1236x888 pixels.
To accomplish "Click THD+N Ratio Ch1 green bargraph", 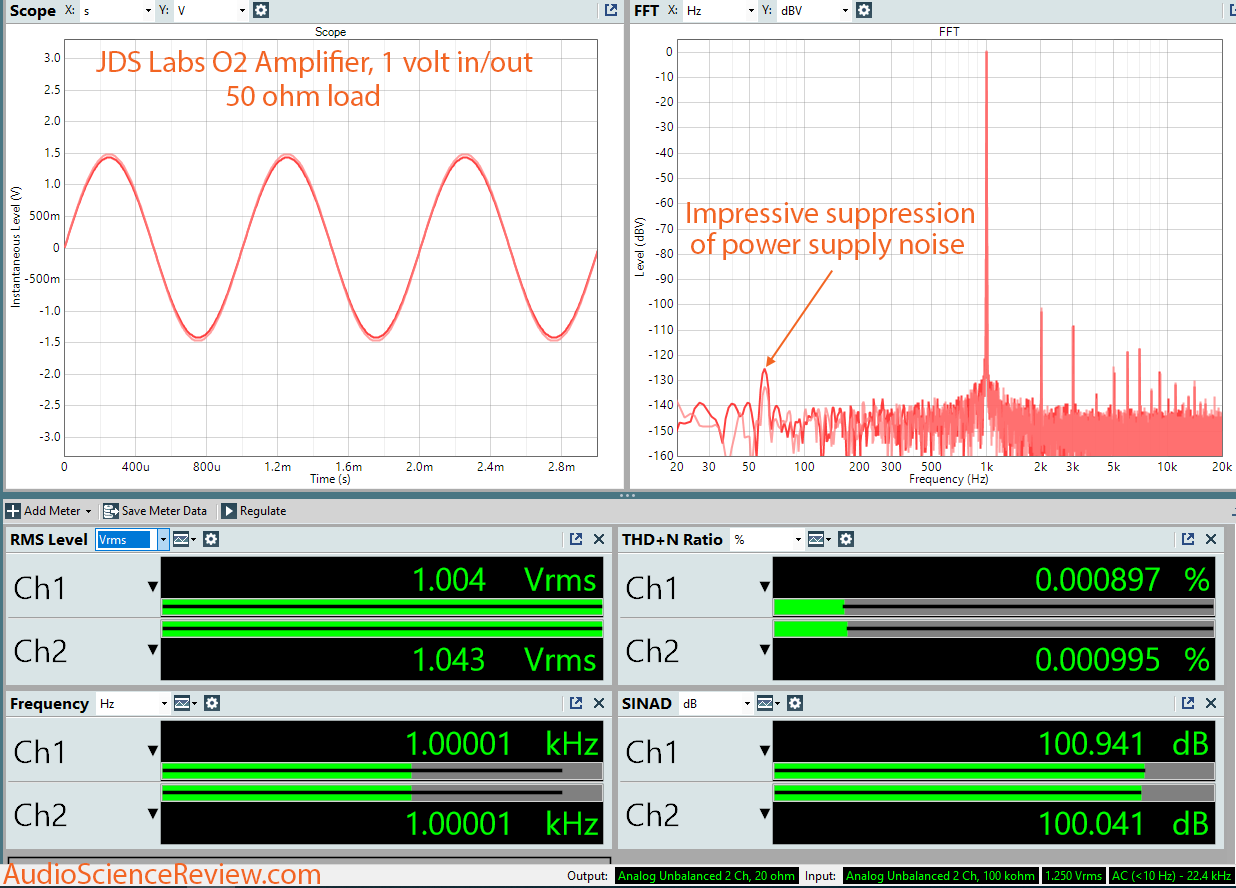I will pos(809,606).
